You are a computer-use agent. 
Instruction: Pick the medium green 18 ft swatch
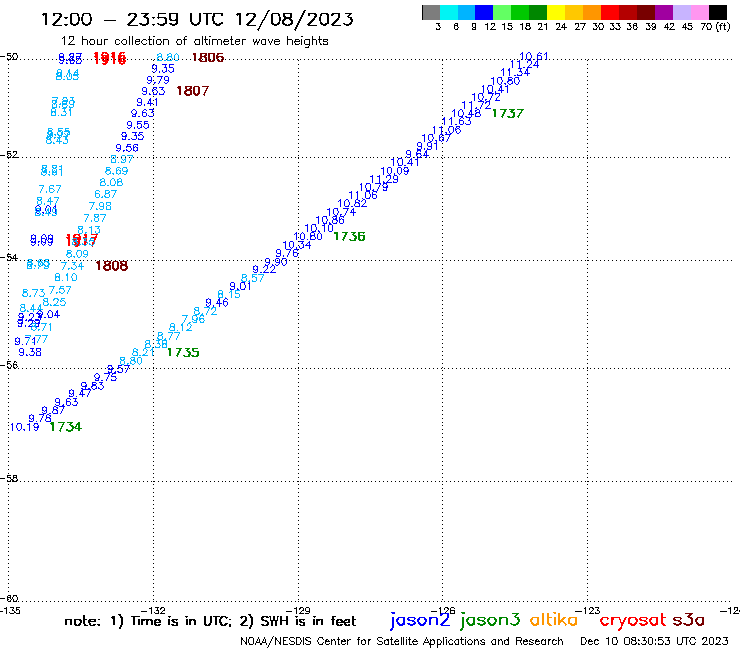[520, 12]
